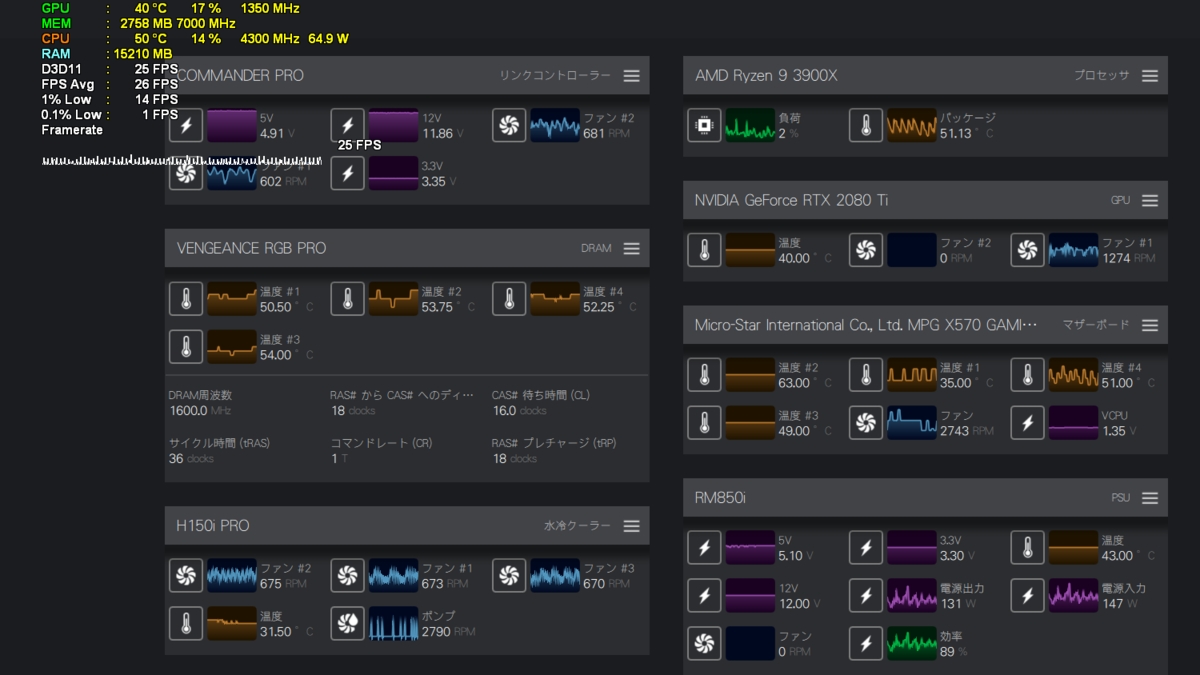Image resolution: width=1200 pixels, height=675 pixels.
Task: Click the 602 RPM fan icon in COMMANDER PRO
Action: 186,174
